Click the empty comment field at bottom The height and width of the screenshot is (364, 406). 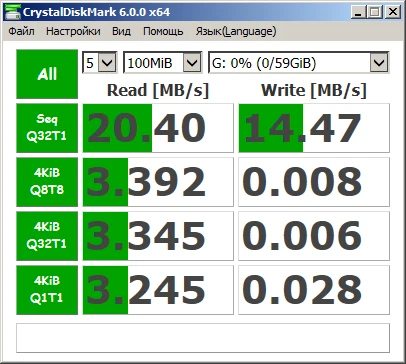point(203,338)
